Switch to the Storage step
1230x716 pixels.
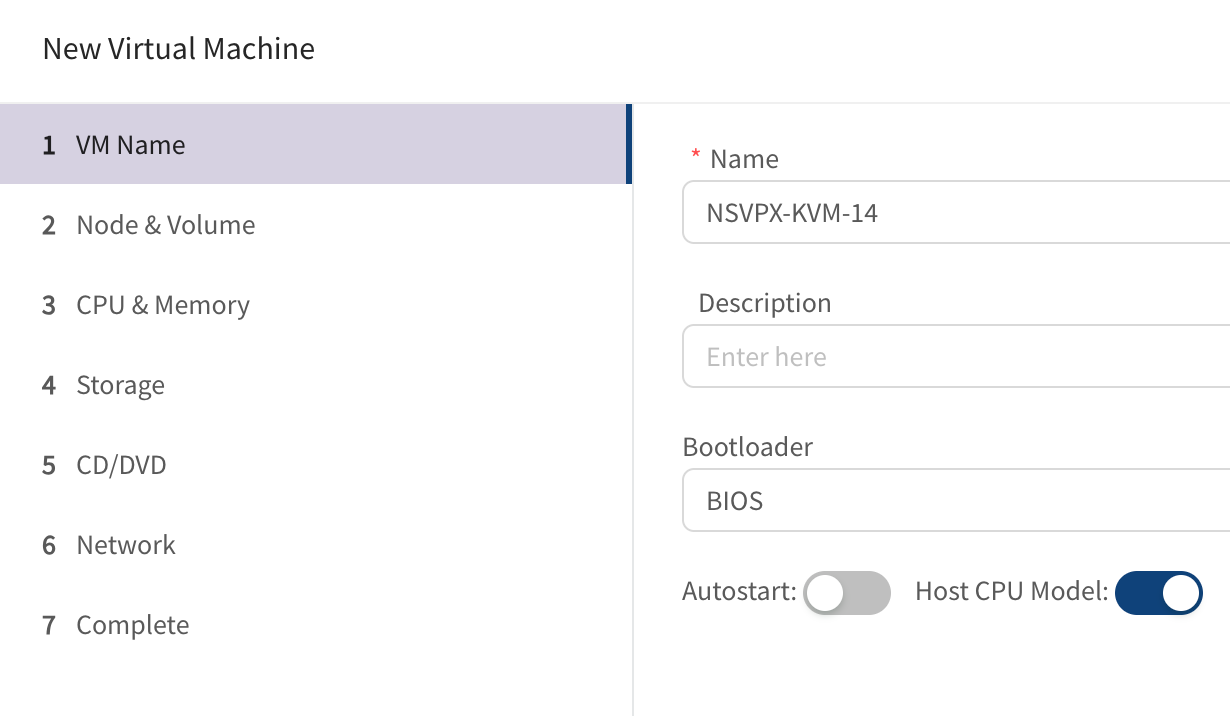[x=315, y=385]
